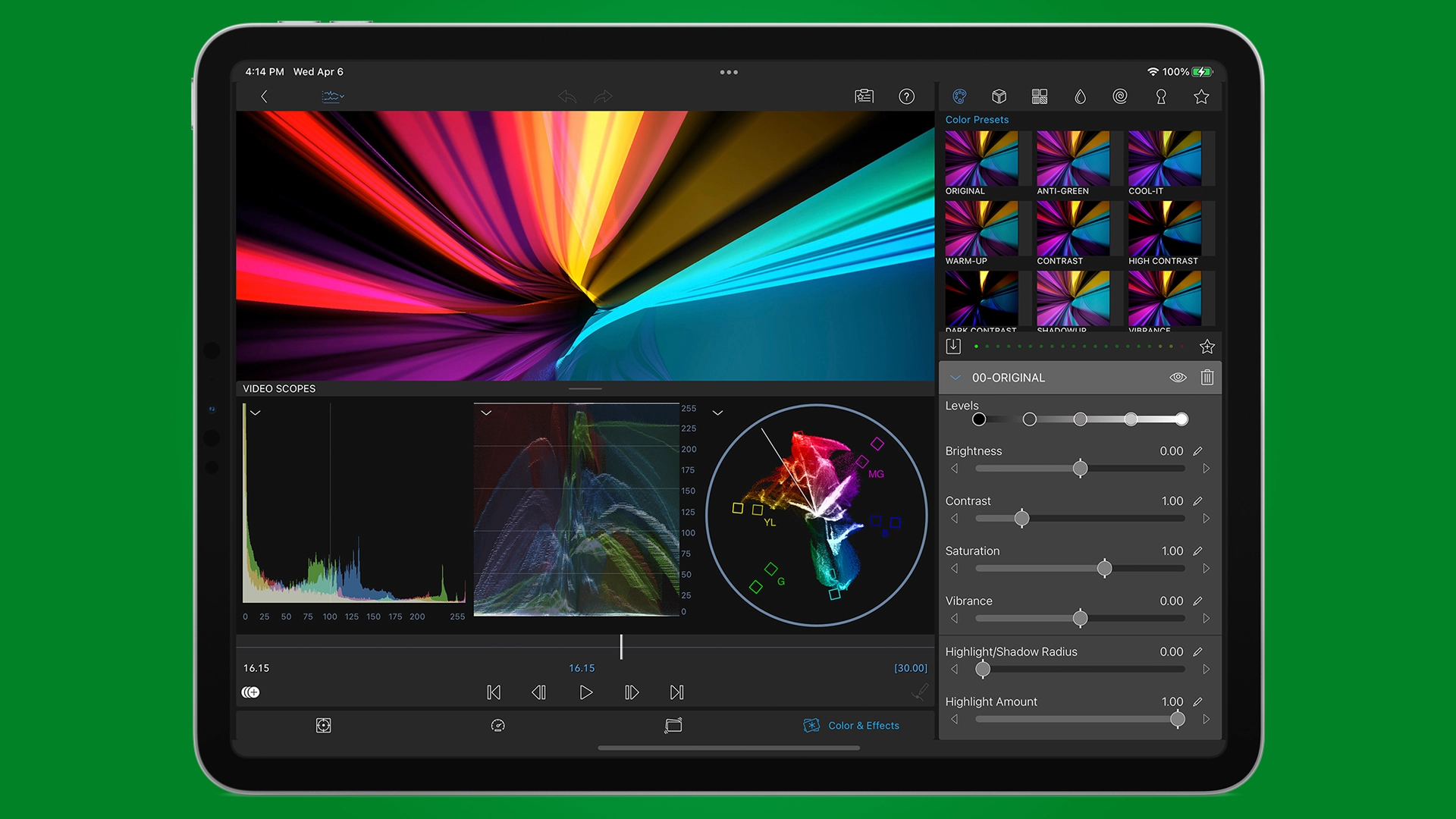Viewport: 1456px width, 819px height.
Task: Click the save preset download icon
Action: pos(953,347)
